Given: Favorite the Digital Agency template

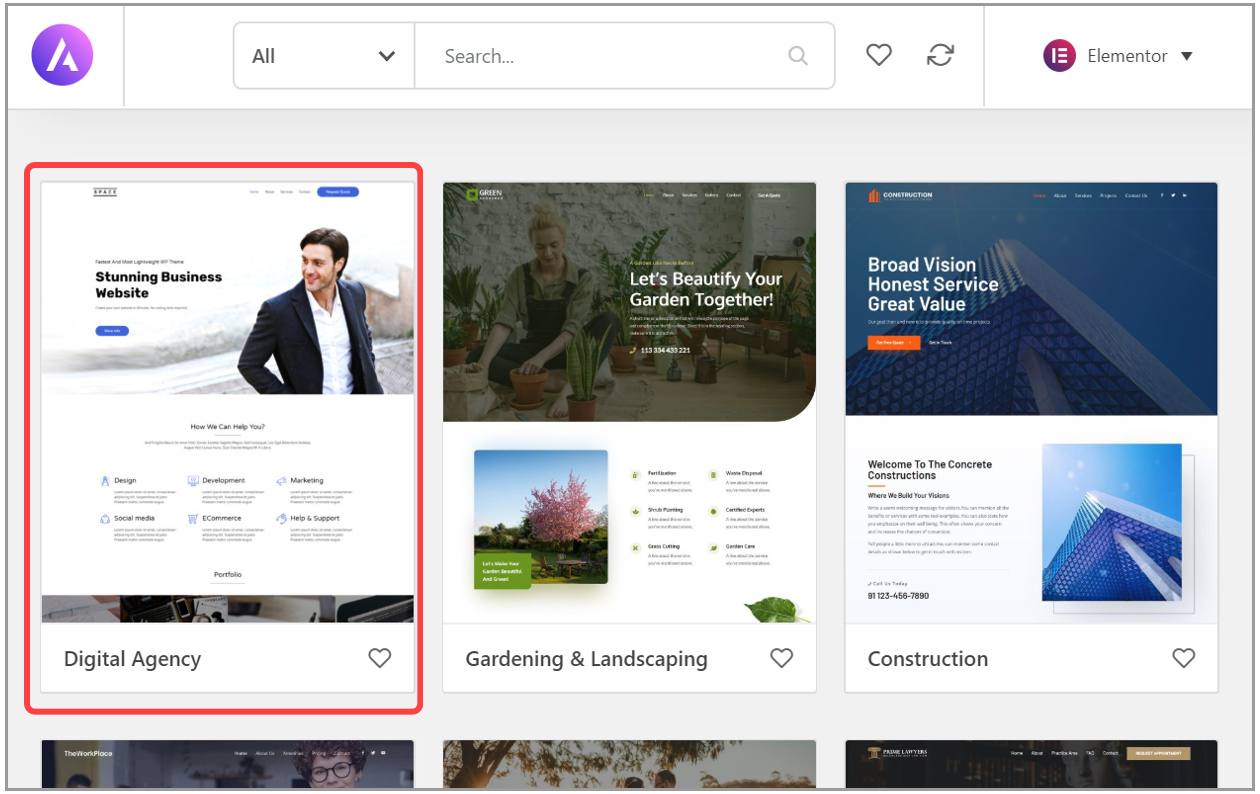Looking at the screenshot, I should tap(380, 658).
